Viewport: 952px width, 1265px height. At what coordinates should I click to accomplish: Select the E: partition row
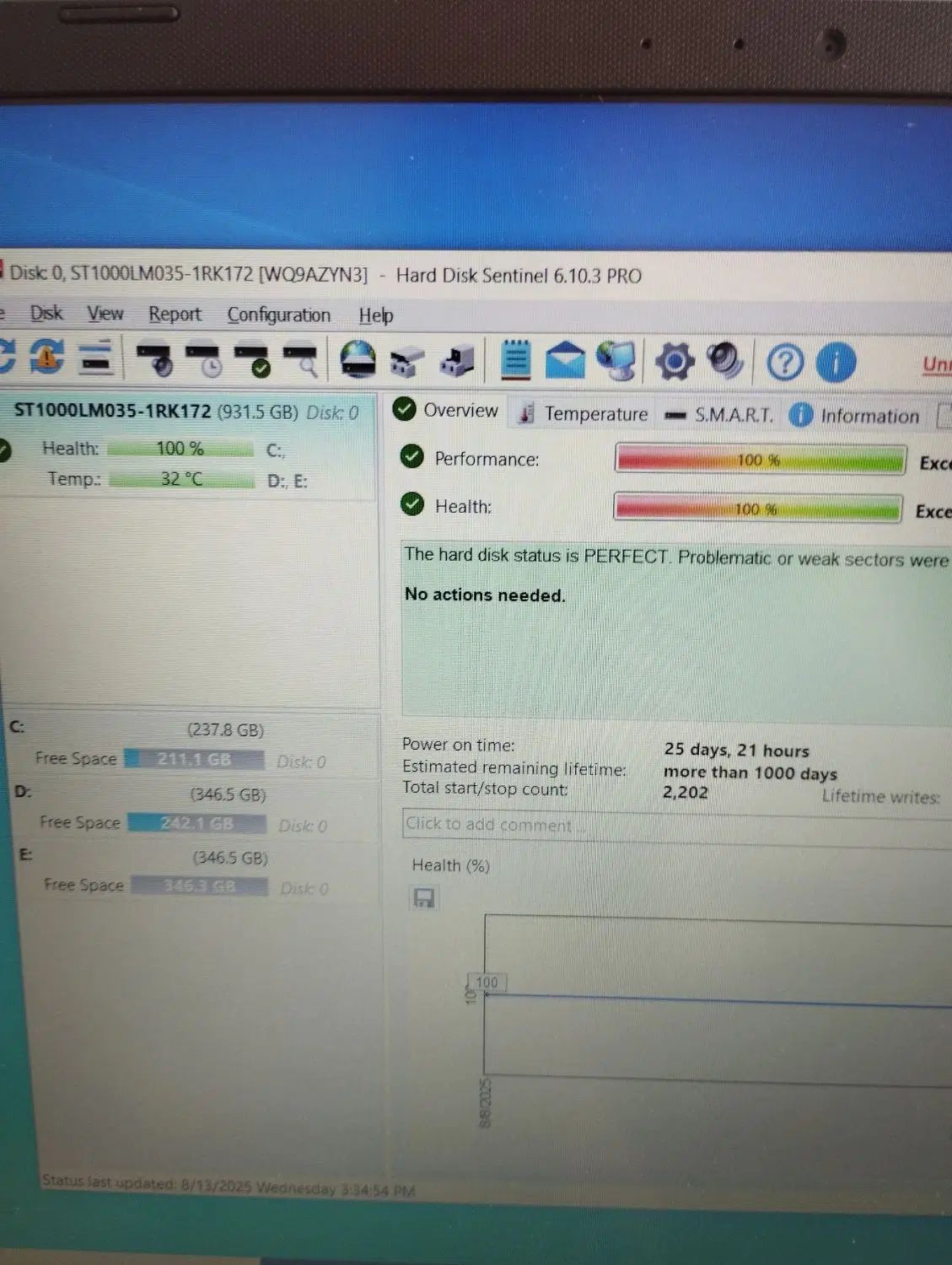pyautogui.click(x=196, y=872)
